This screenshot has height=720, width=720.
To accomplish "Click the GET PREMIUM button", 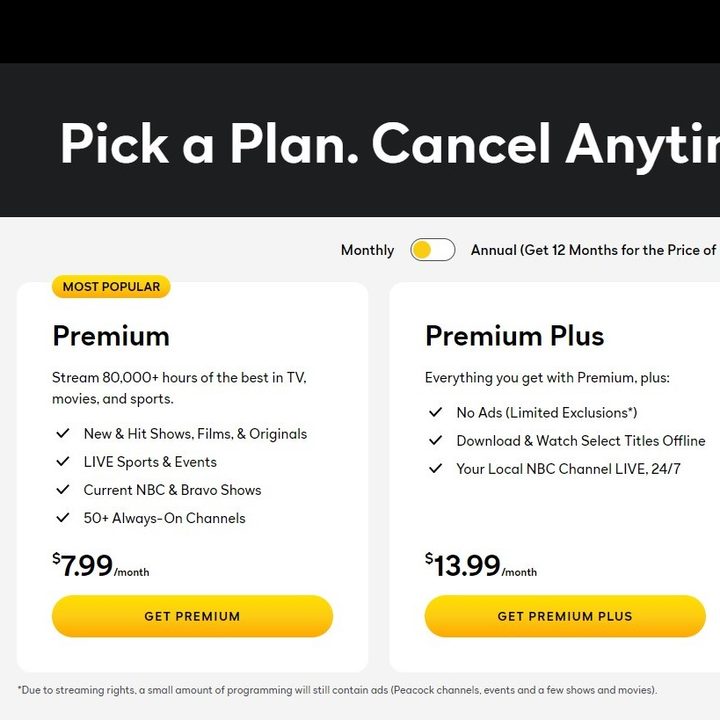I will [192, 616].
